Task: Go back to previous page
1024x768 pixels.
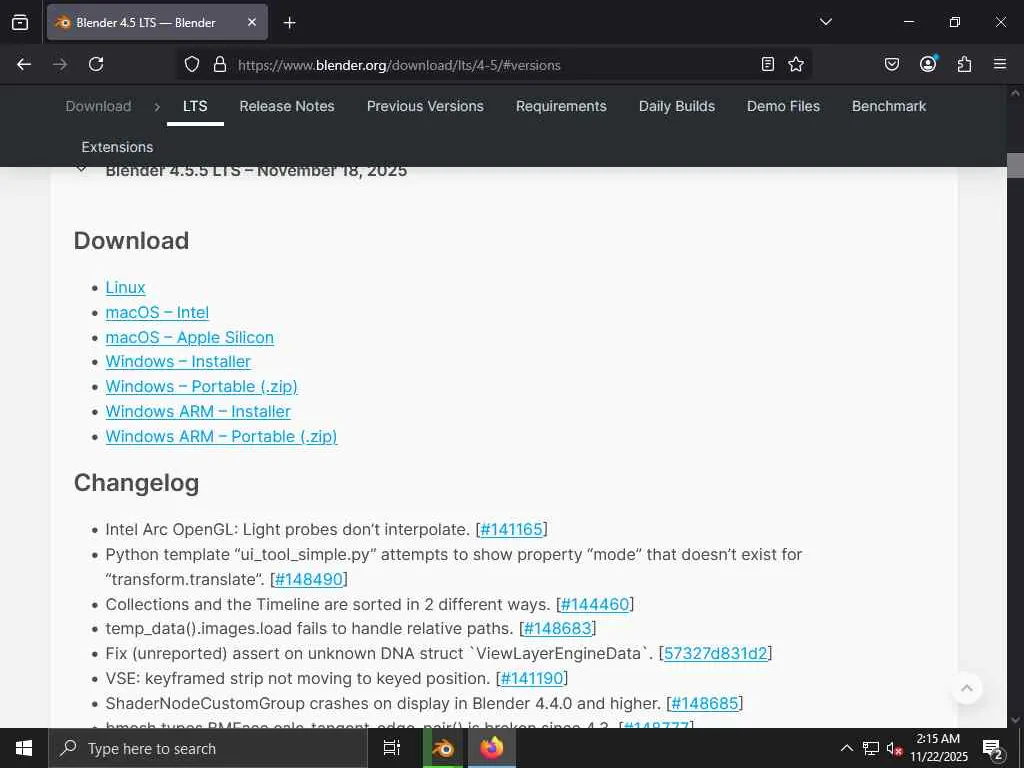Action: coord(24,64)
